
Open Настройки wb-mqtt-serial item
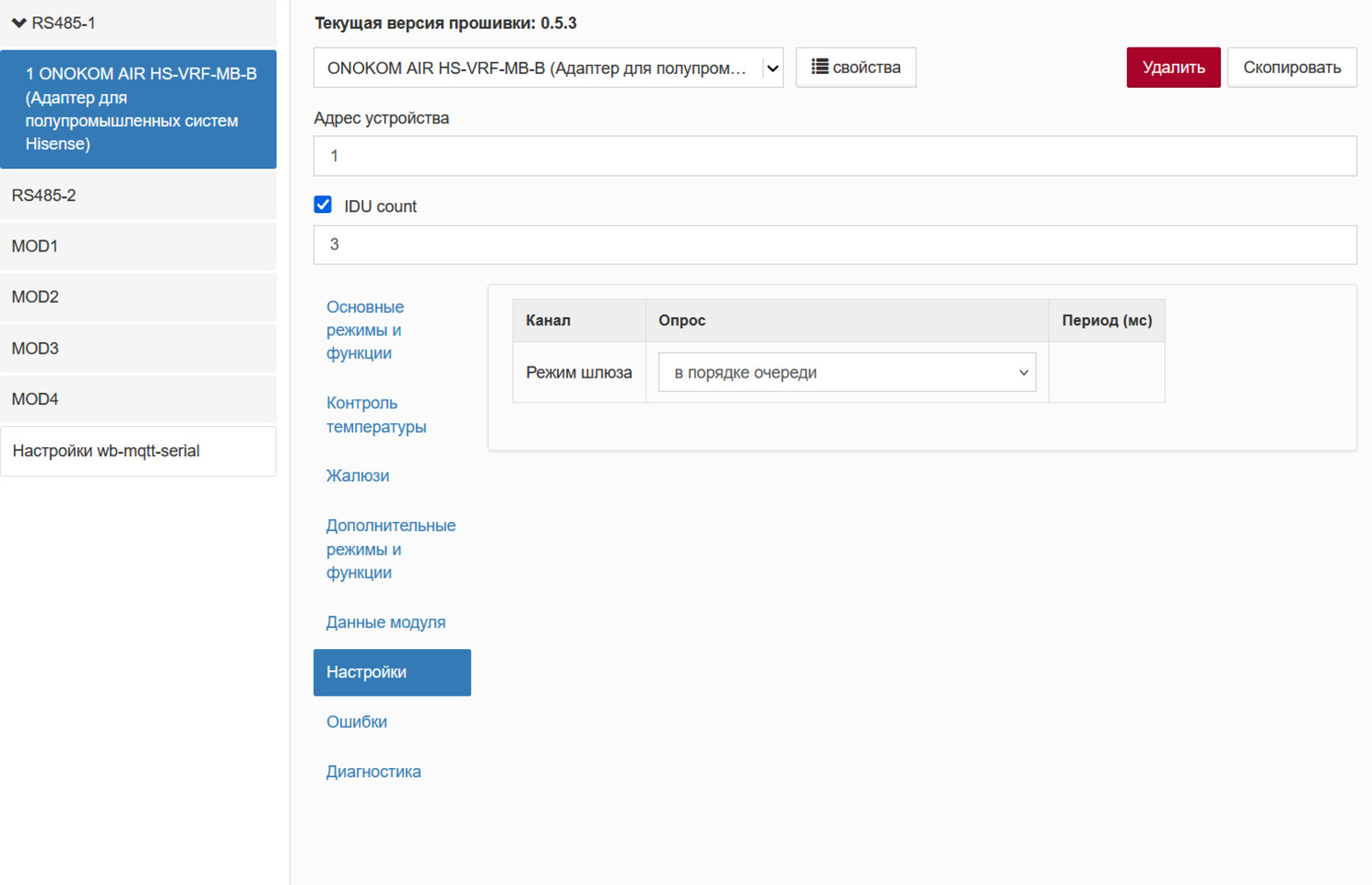point(137,451)
